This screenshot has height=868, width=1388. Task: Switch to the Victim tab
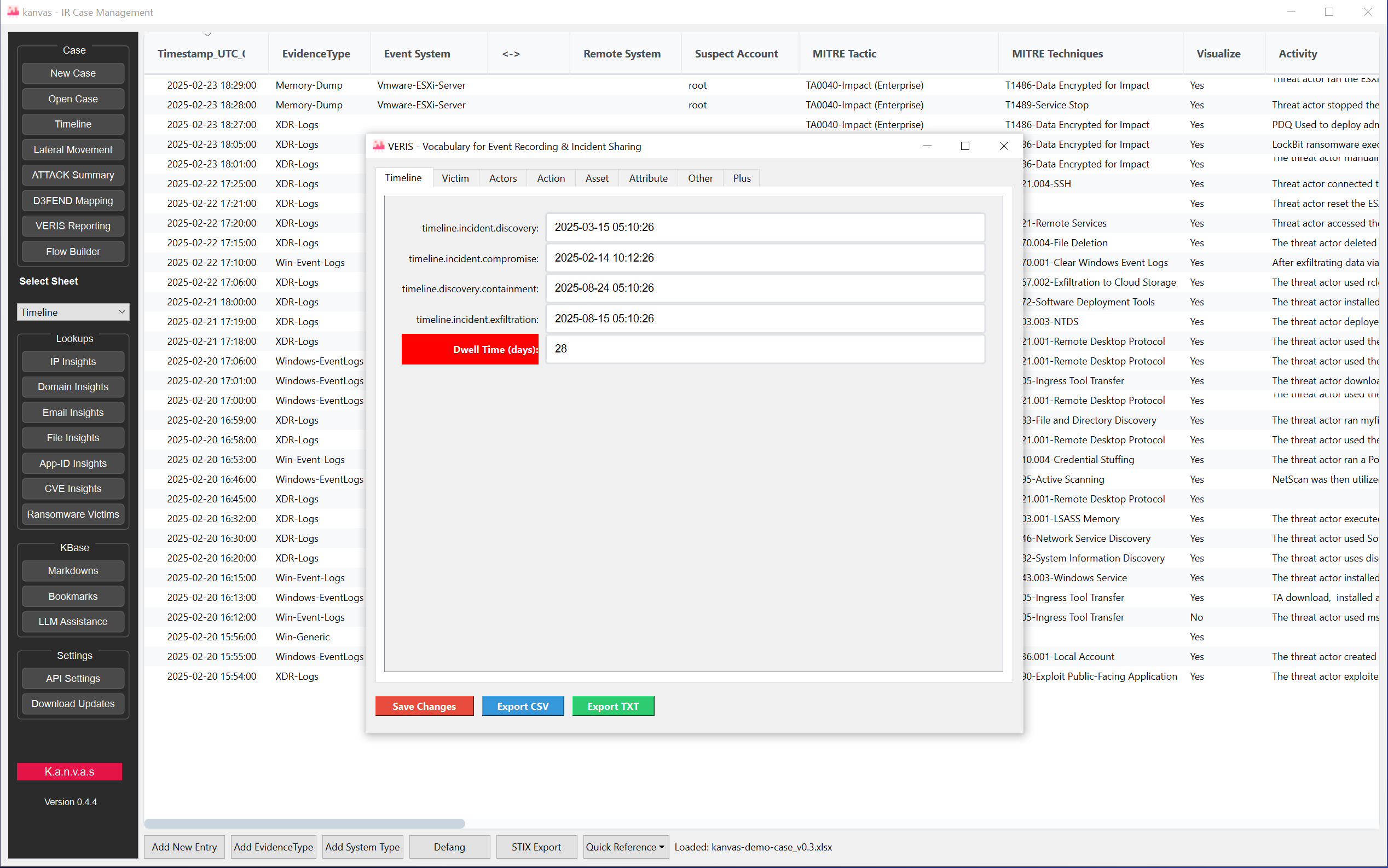click(x=455, y=178)
